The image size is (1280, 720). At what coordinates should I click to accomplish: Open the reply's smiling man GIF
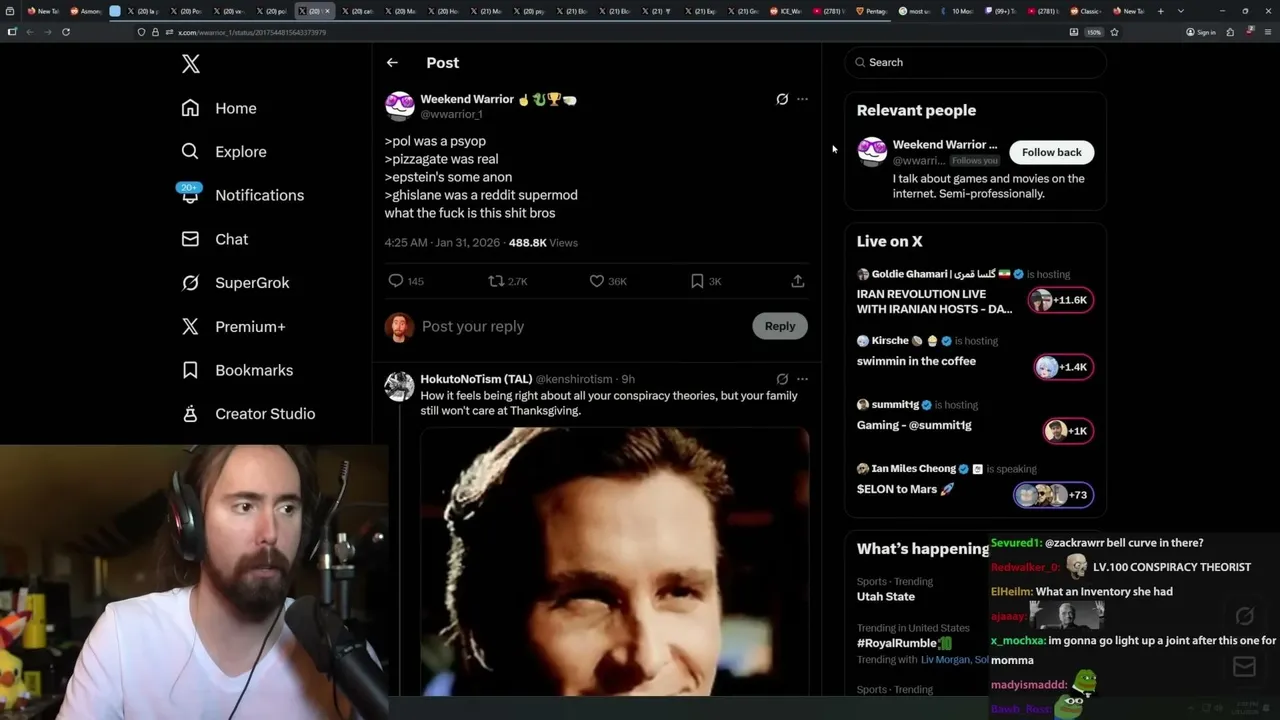(614, 561)
